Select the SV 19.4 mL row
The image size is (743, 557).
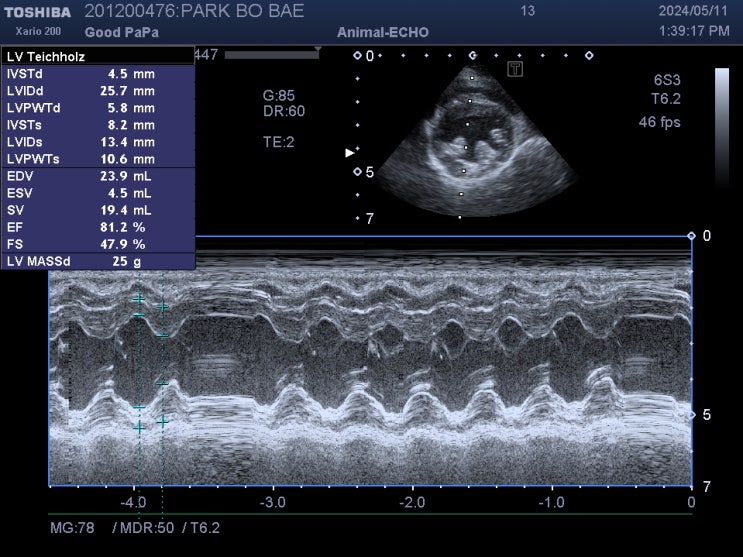click(x=98, y=210)
